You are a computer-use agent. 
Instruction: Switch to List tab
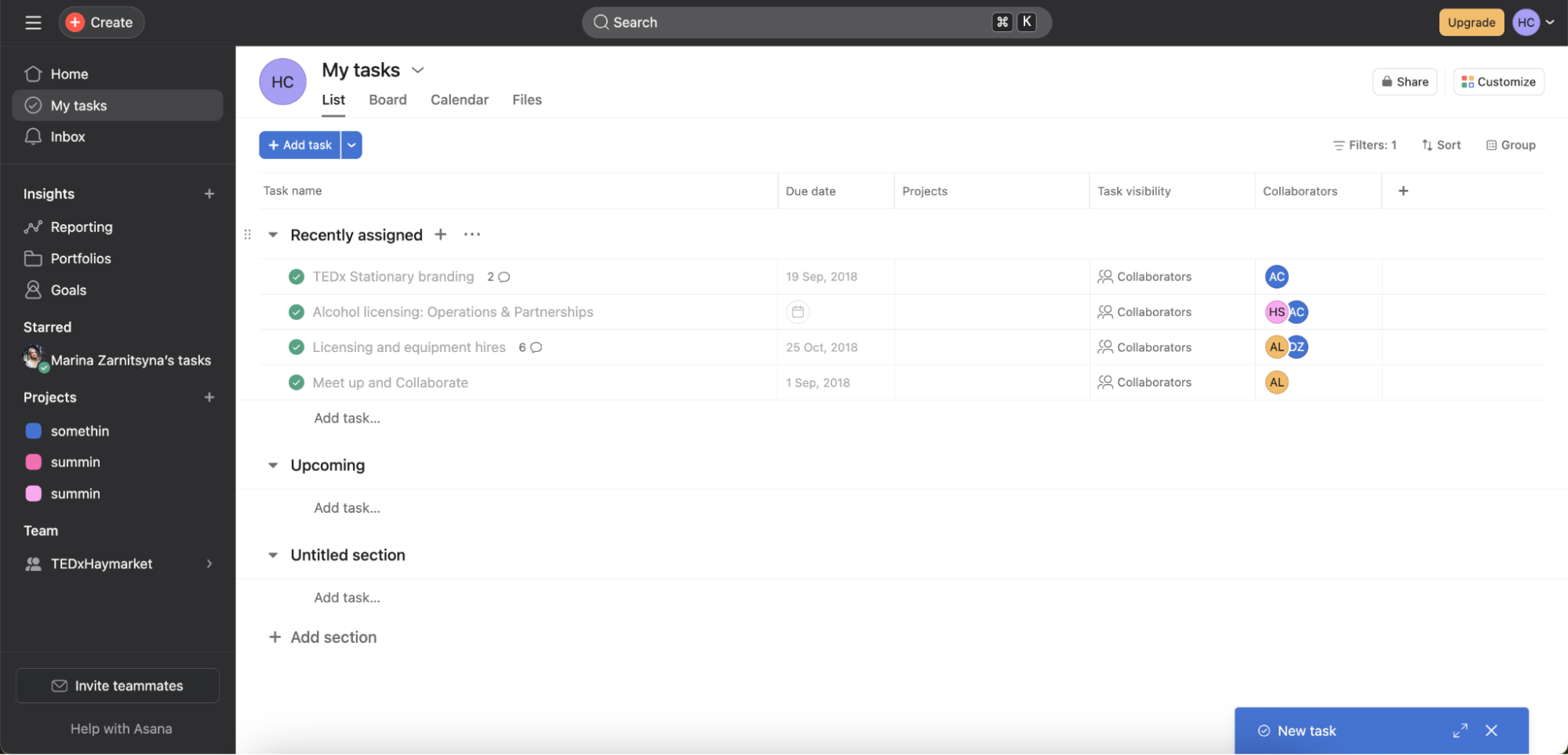pos(333,100)
